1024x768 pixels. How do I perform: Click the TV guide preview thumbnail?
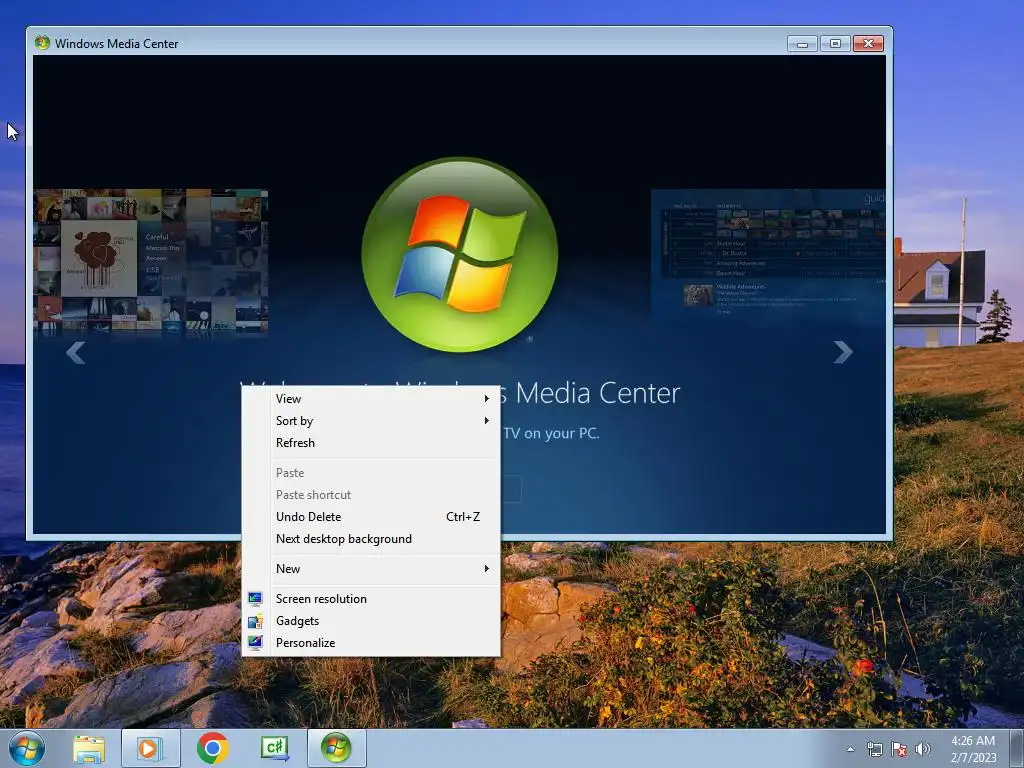click(769, 255)
